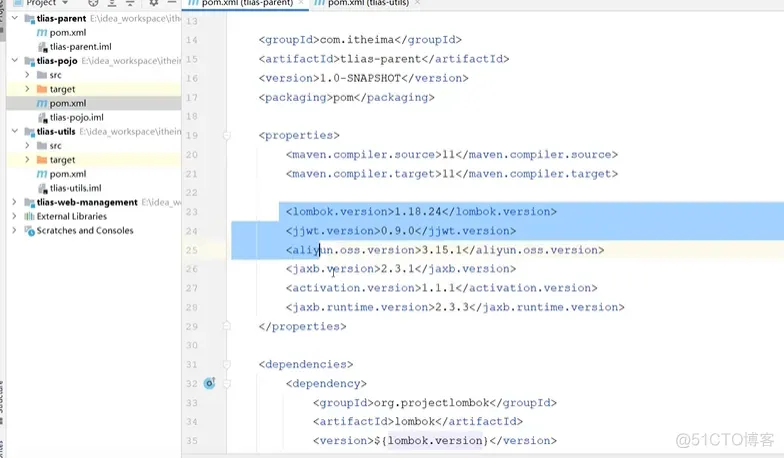Click orange target folder icon under tlias-utils

pyautogui.click(x=42, y=160)
